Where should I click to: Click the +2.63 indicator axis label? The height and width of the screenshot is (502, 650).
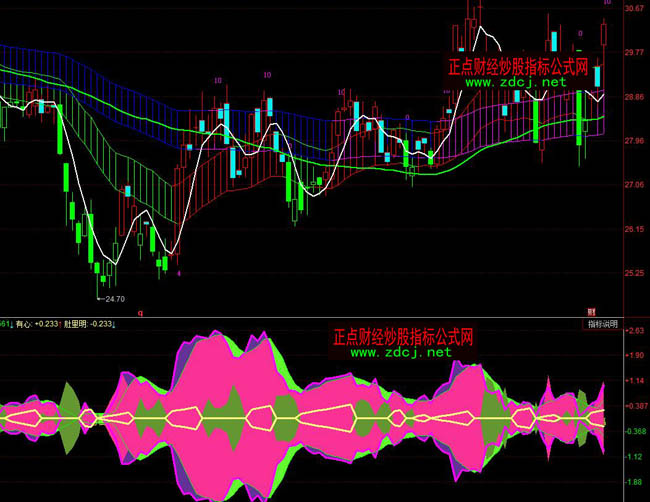coord(633,331)
